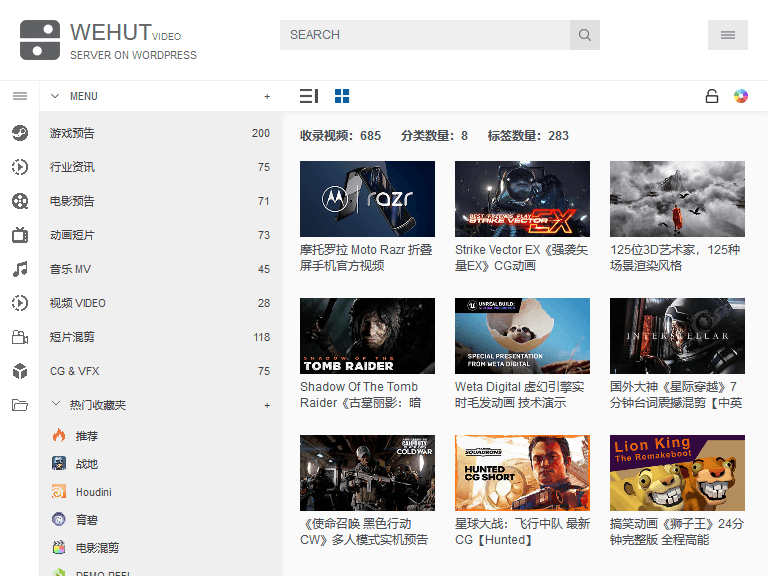Click the 分类数量: 8 statistic
The image size is (768, 576).
[x=434, y=136]
